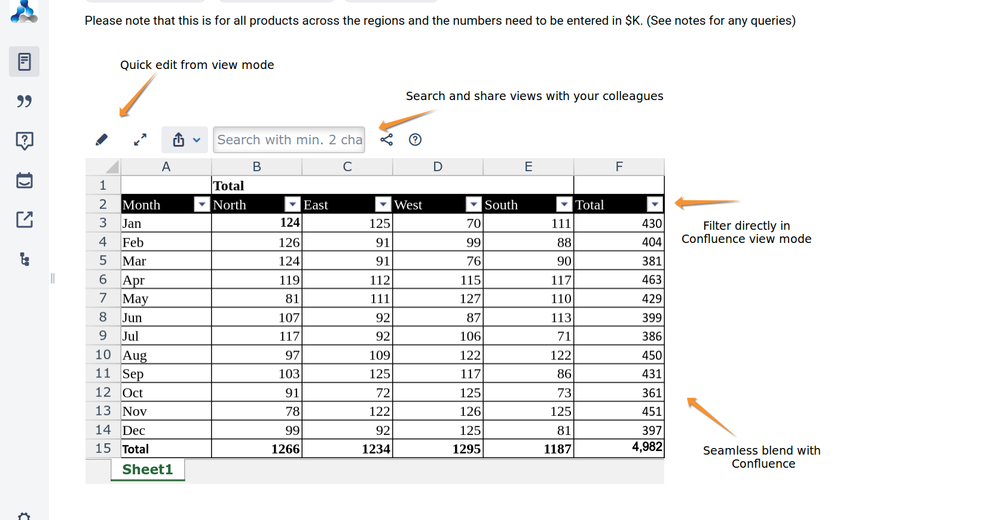Select row 15 header
The height and width of the screenshot is (520, 999).
(x=103, y=449)
